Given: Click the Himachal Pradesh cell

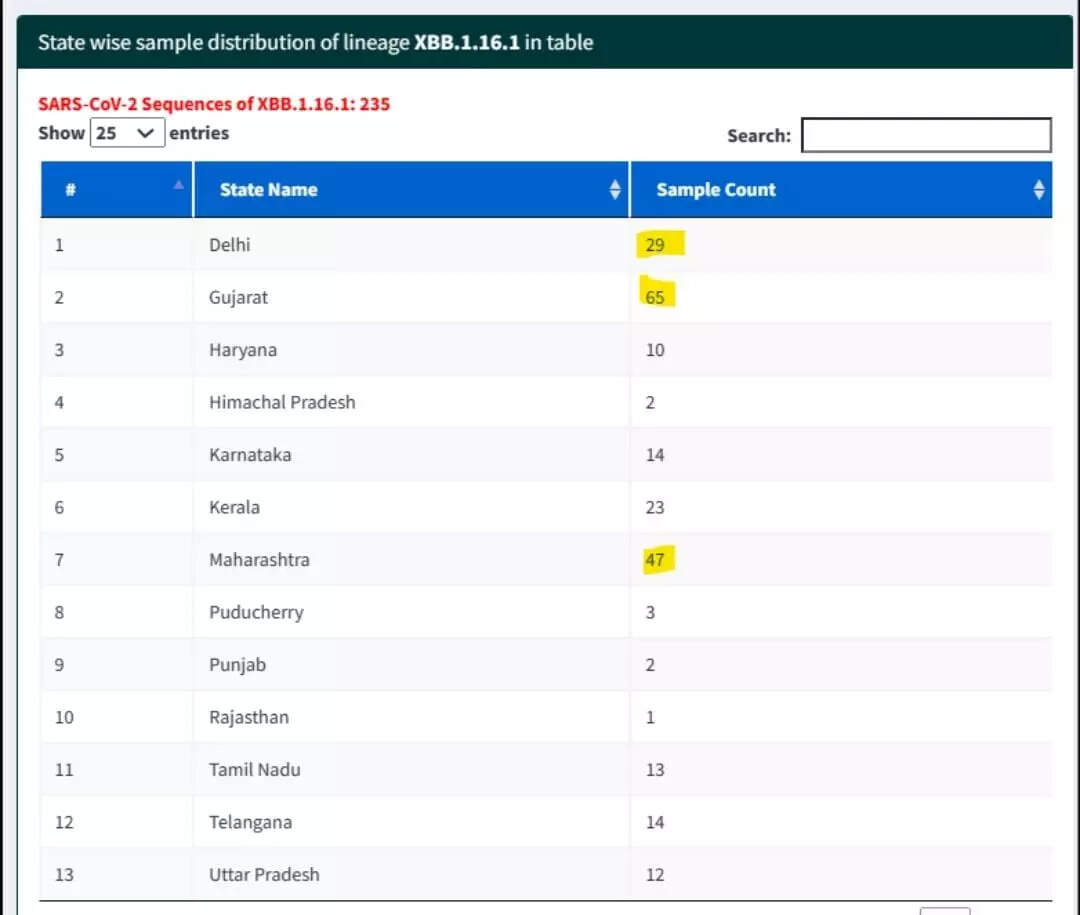Looking at the screenshot, I should [282, 402].
